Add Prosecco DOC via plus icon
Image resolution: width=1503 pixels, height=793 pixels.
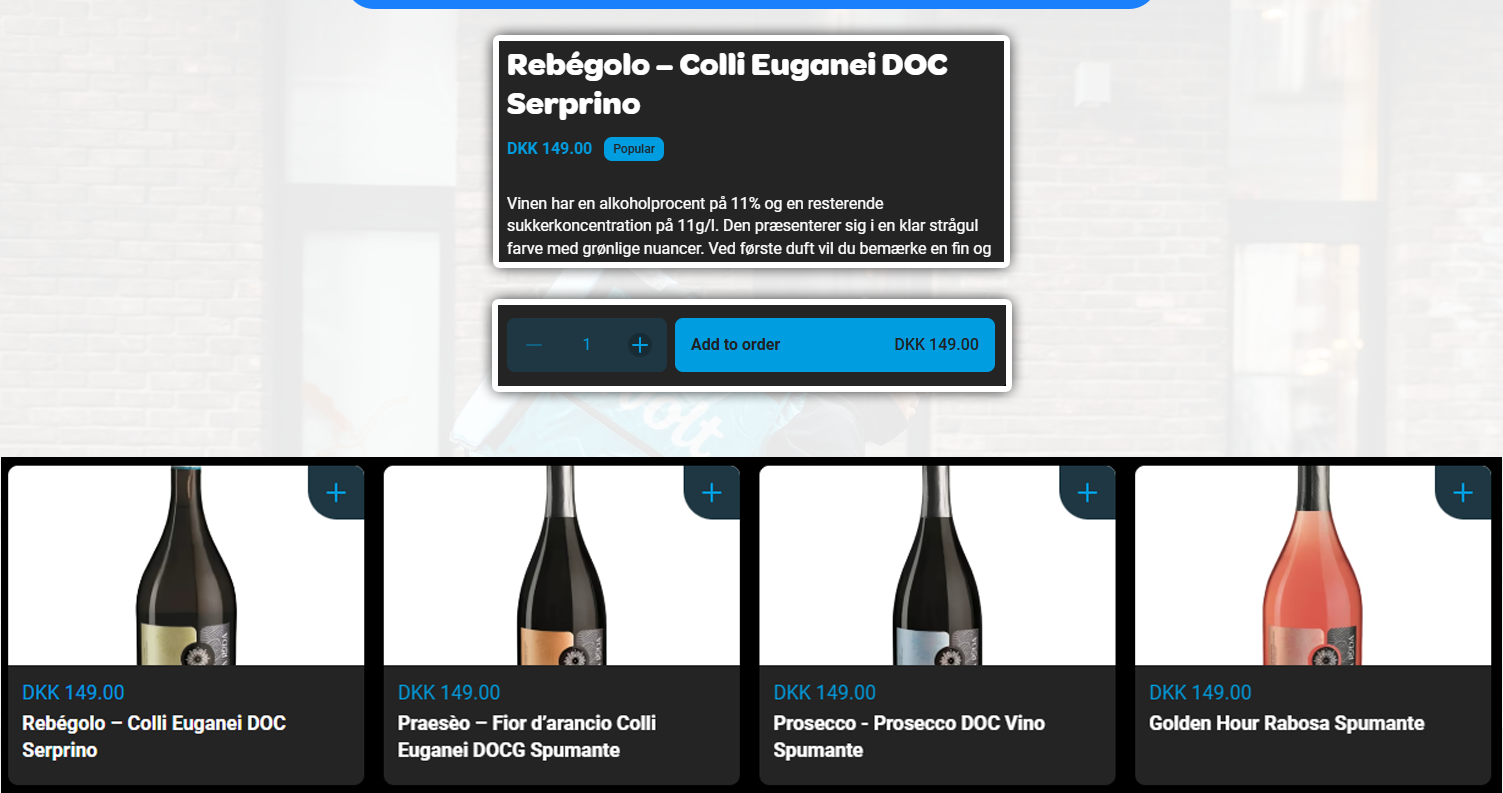point(1087,493)
